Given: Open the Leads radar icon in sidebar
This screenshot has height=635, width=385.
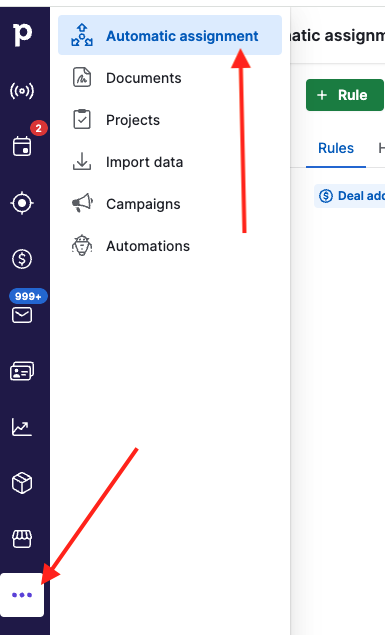Looking at the screenshot, I should coord(22,91).
